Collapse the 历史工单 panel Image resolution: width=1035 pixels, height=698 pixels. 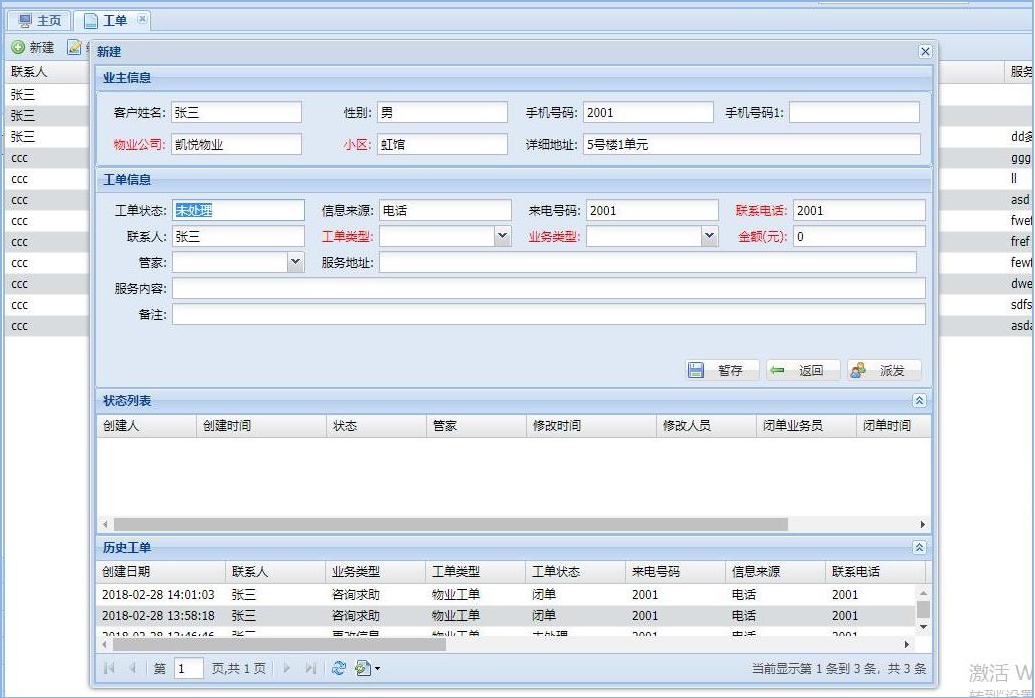pos(921,547)
